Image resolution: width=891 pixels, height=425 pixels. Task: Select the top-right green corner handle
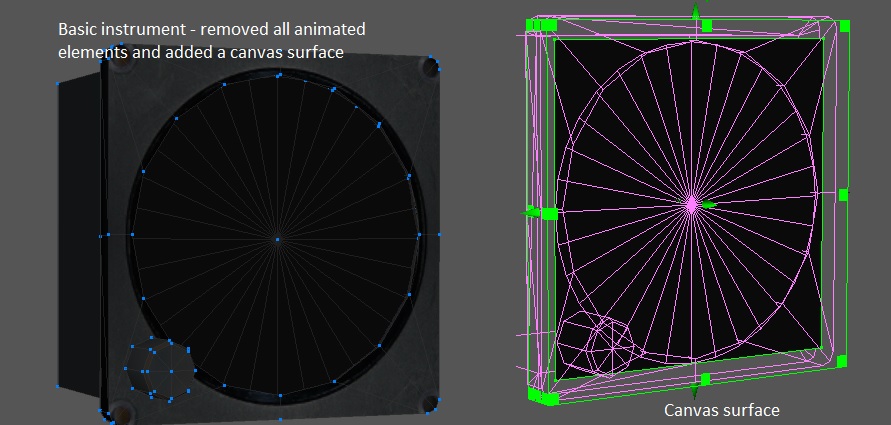pos(846,24)
